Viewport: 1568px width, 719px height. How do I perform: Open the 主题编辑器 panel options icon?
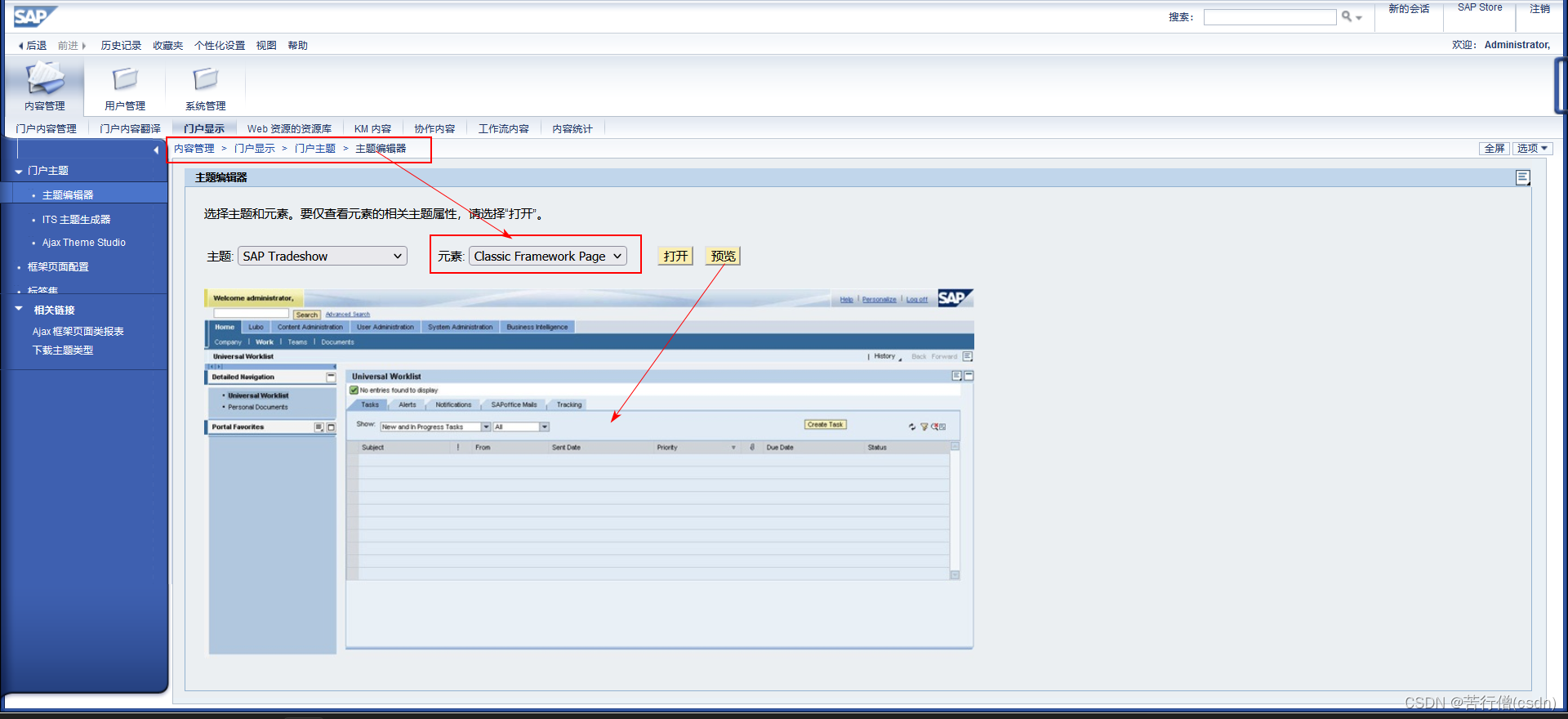[1522, 177]
